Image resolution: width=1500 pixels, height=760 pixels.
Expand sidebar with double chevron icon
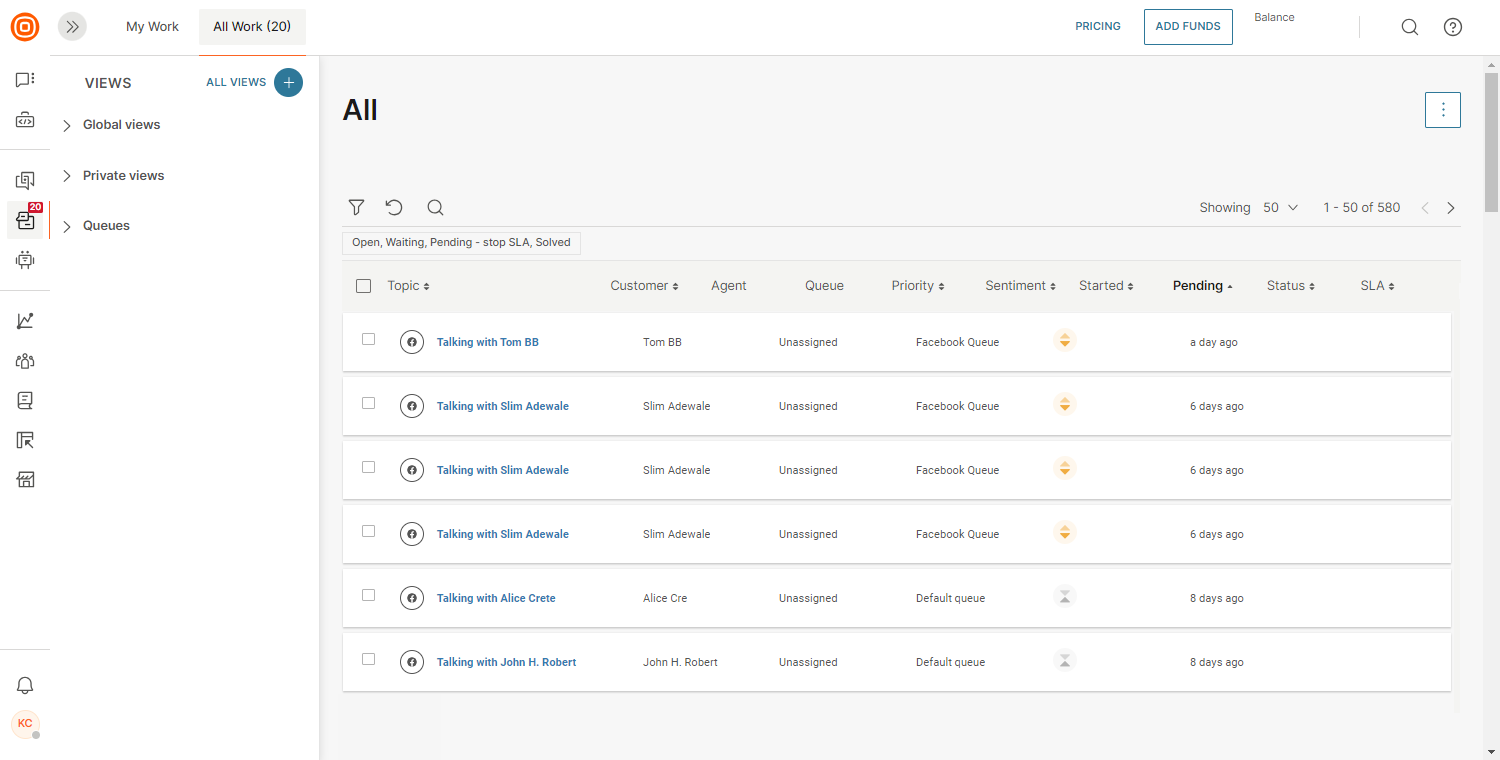click(72, 27)
